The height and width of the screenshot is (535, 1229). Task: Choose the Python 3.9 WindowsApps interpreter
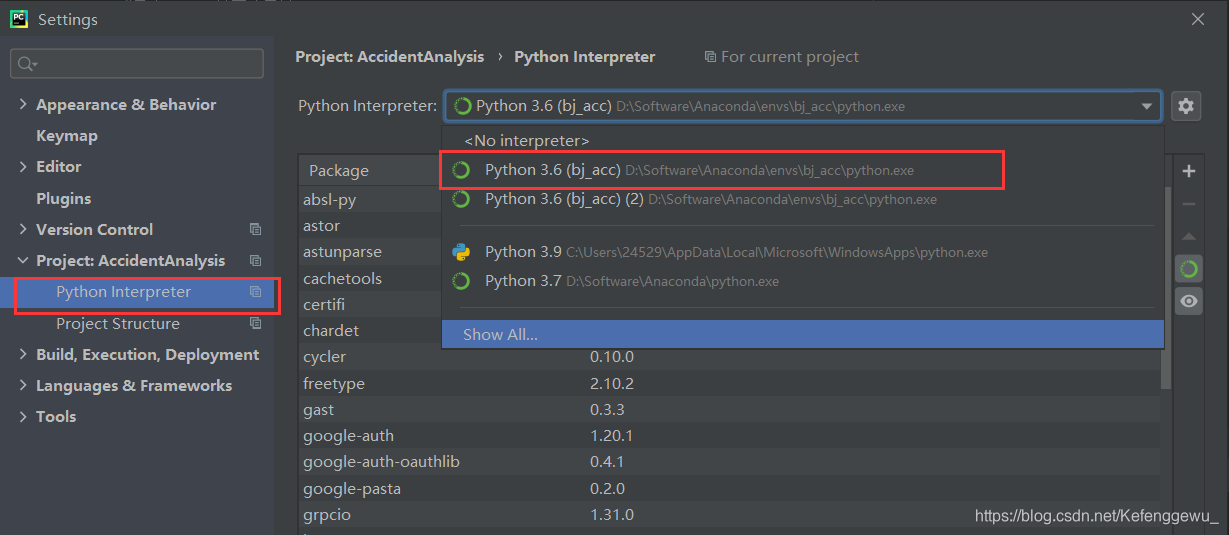coord(803,252)
